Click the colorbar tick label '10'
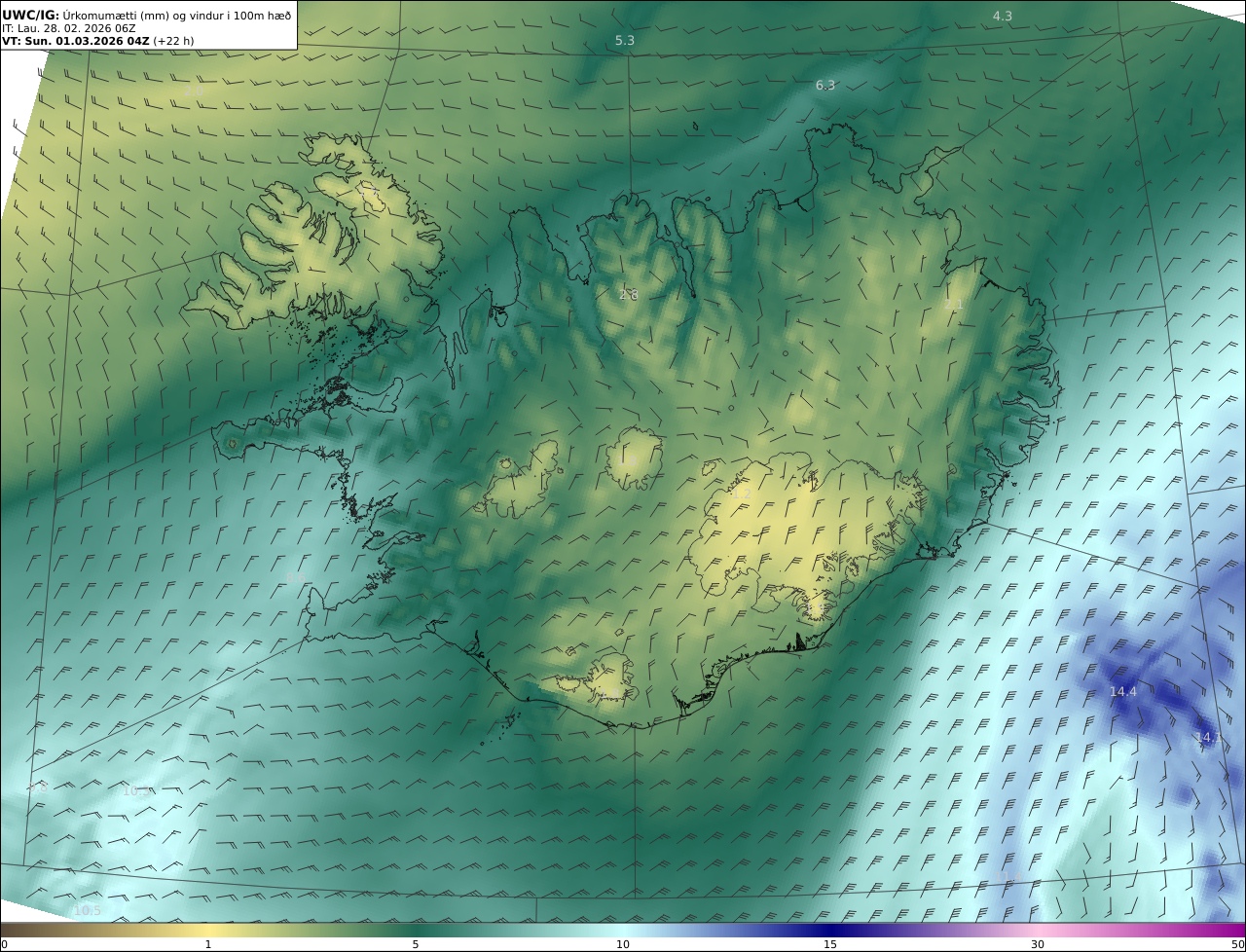Image resolution: width=1246 pixels, height=952 pixels. pyautogui.click(x=623, y=944)
